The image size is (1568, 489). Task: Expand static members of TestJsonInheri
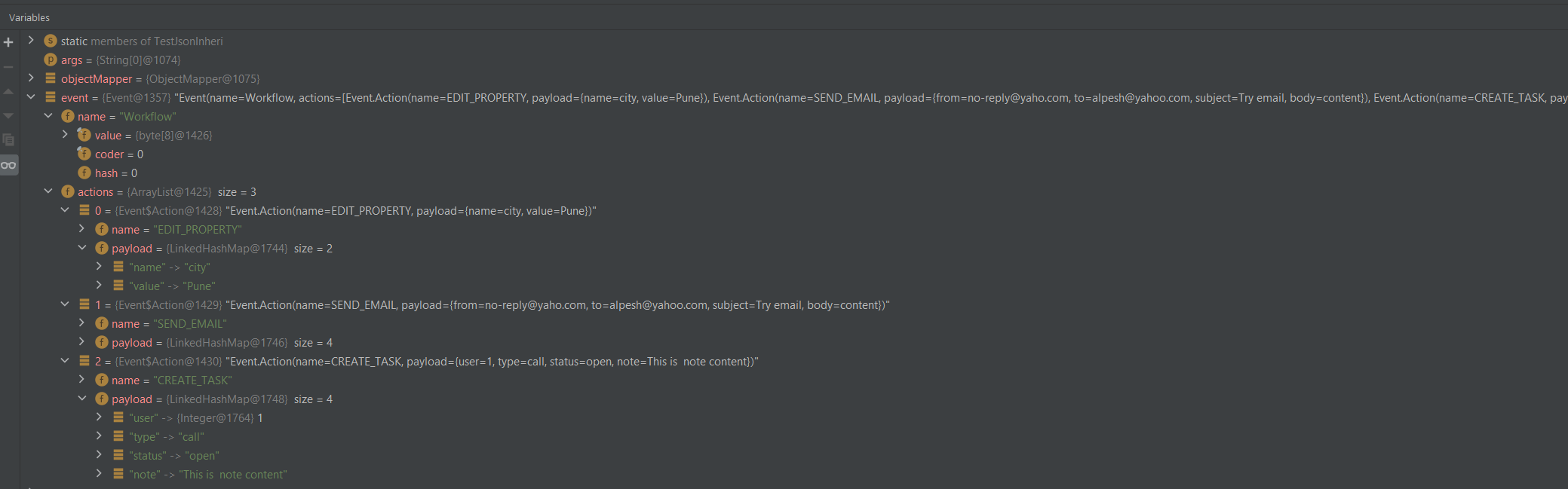[x=31, y=40]
